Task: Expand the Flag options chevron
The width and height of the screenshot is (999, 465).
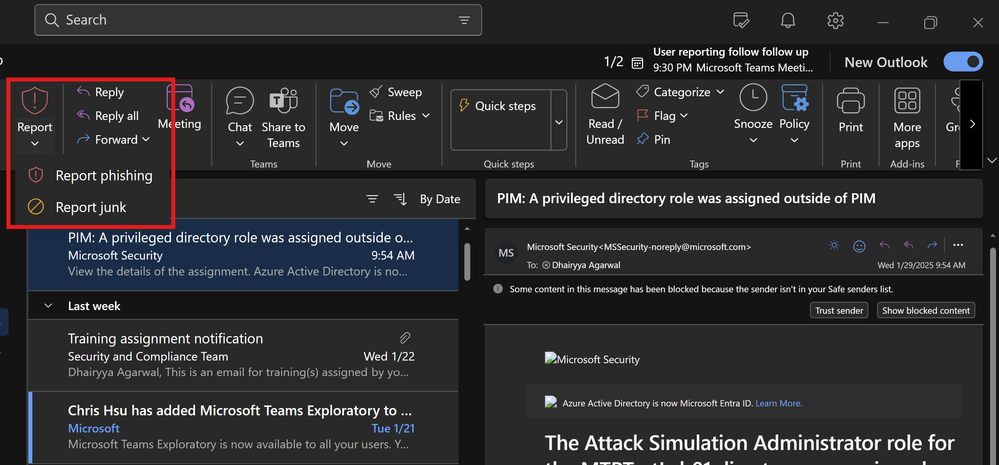Action: pyautogui.click(x=684, y=116)
